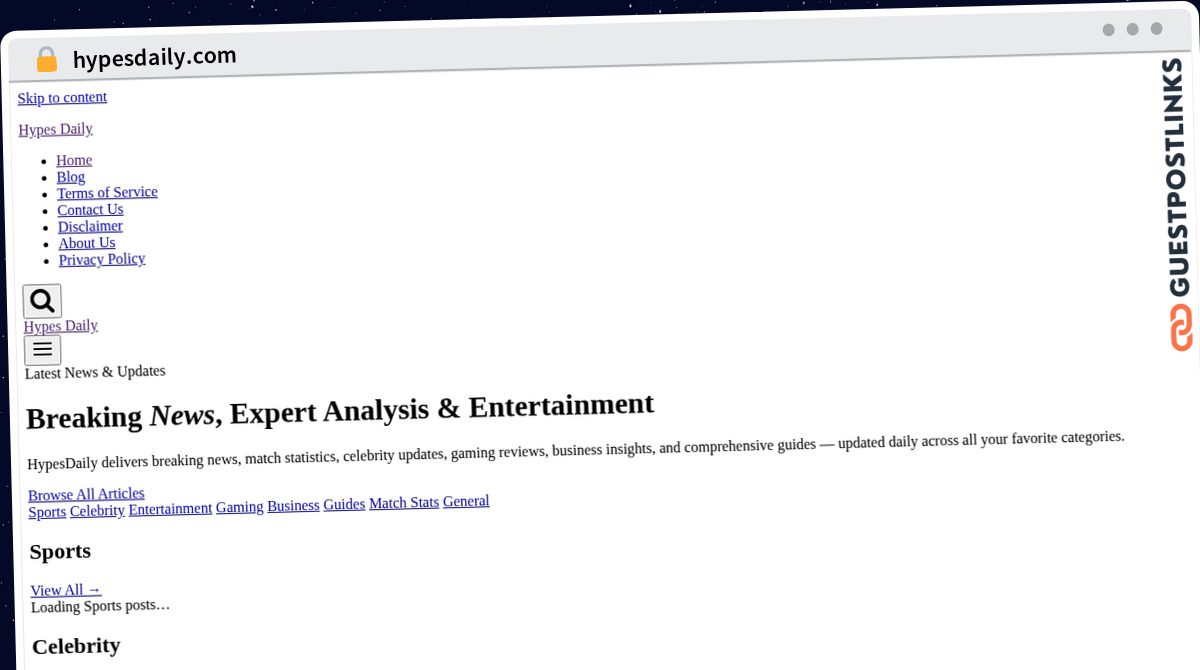
Task: Click the Hypes Daily link under search button
Action: click(61, 326)
